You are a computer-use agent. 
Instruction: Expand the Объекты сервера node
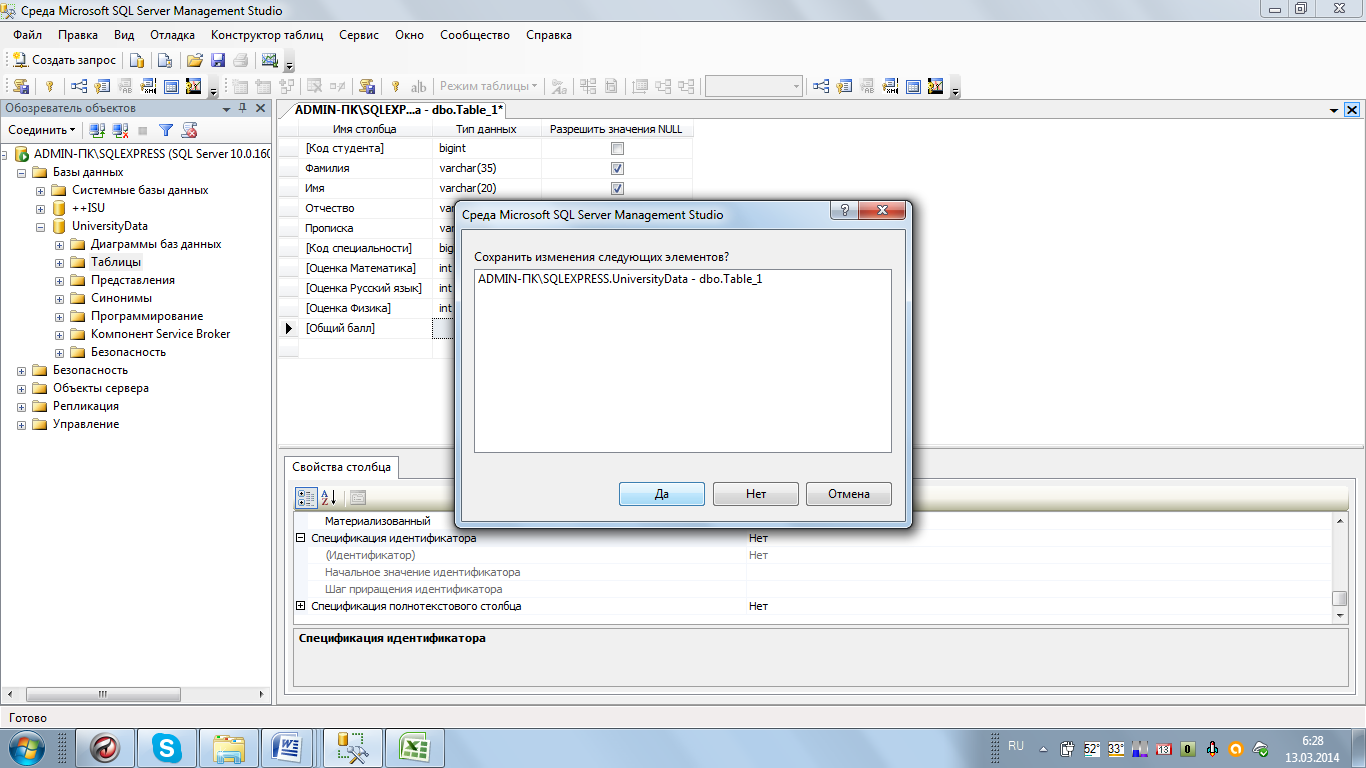(x=22, y=388)
